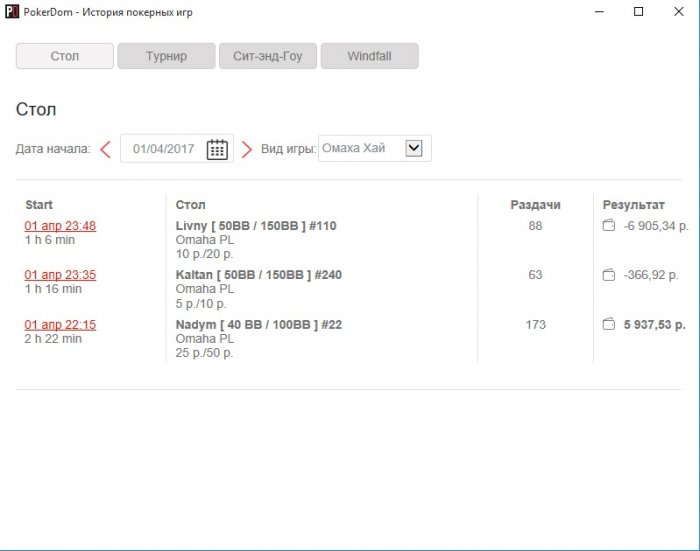Click stakes text 5 р./10 р.
Image resolution: width=700 pixels, height=551 pixels.
(201, 304)
